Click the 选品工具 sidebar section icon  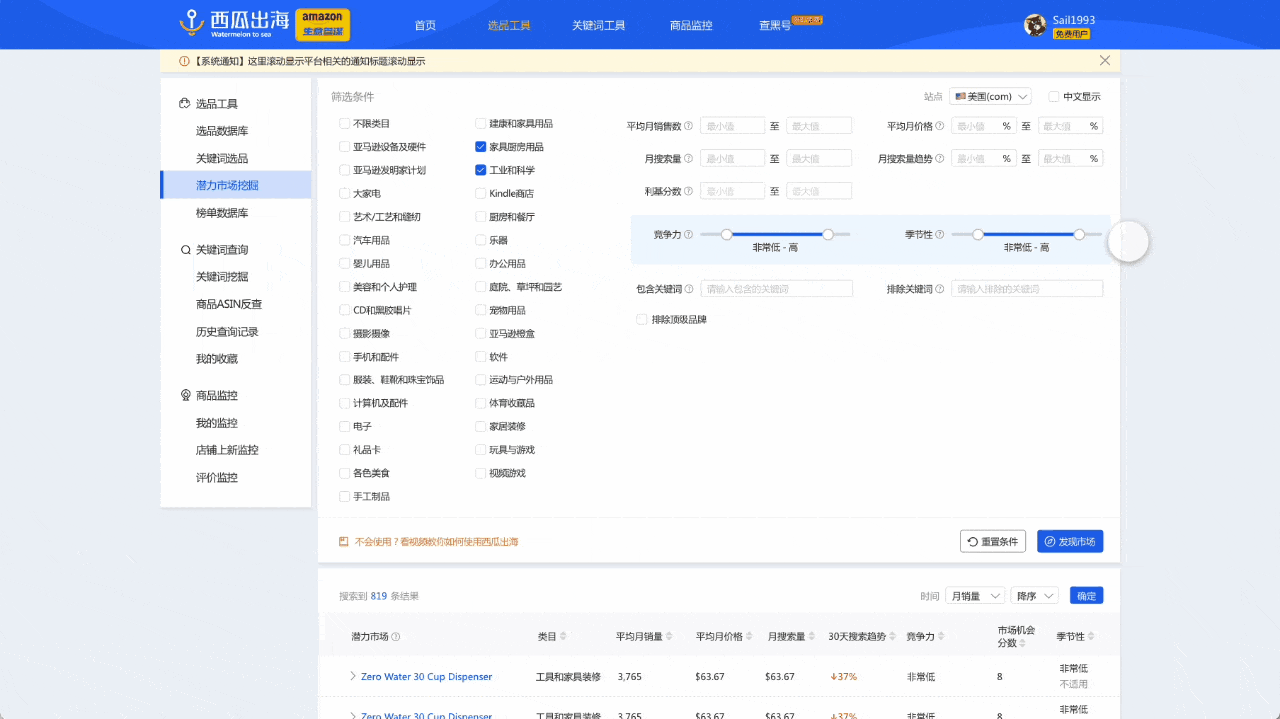pos(185,103)
